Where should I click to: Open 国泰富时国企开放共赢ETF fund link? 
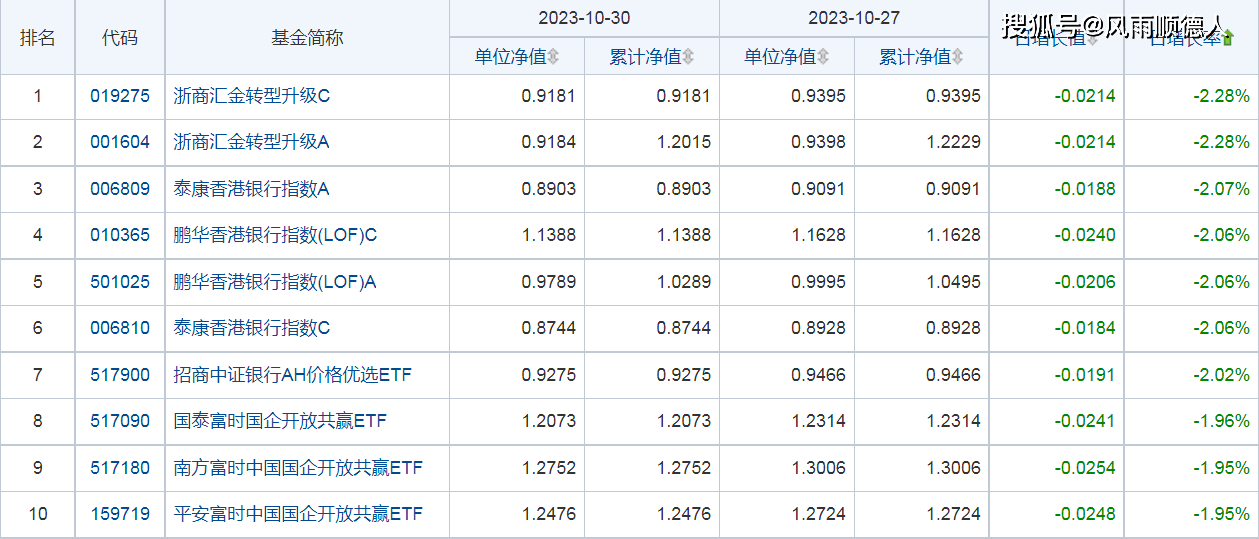click(x=280, y=421)
